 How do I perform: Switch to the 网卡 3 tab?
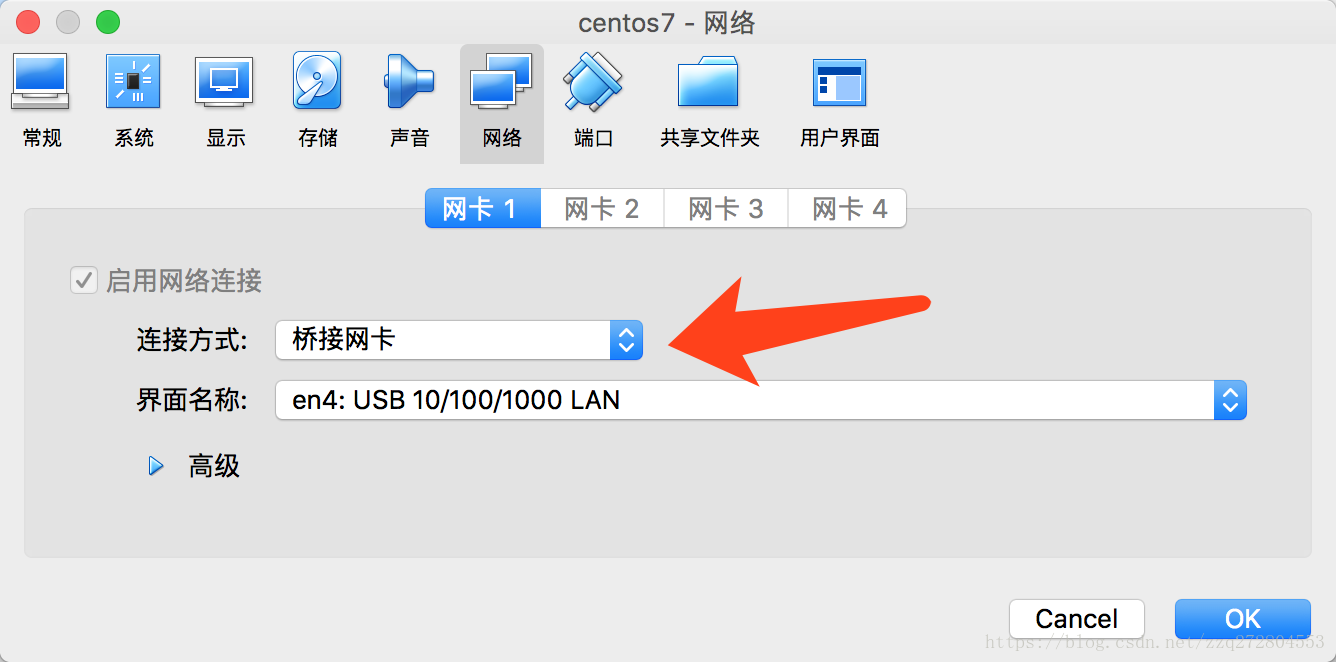pos(726,209)
